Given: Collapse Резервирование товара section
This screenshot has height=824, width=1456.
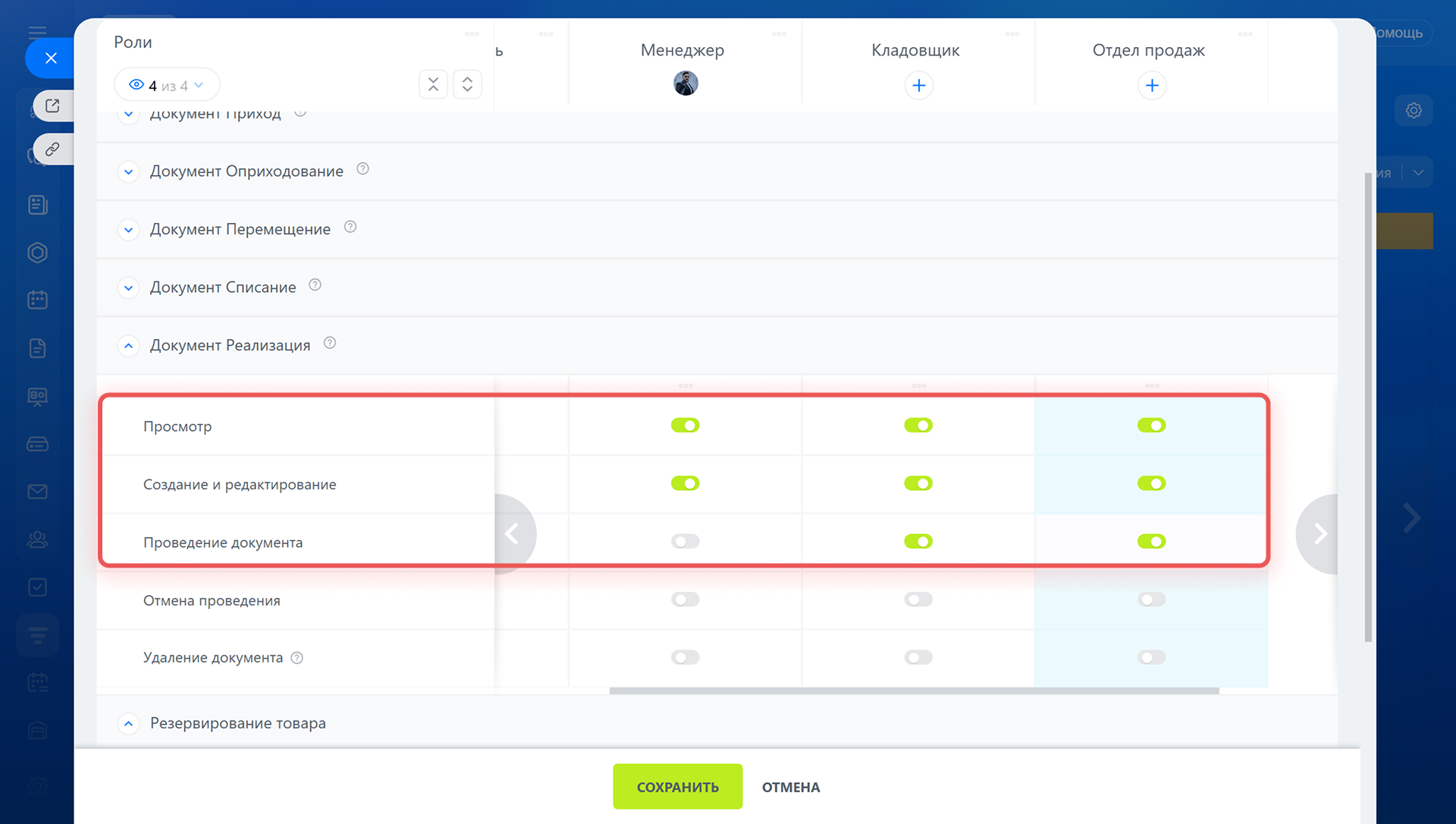Looking at the screenshot, I should (129, 724).
